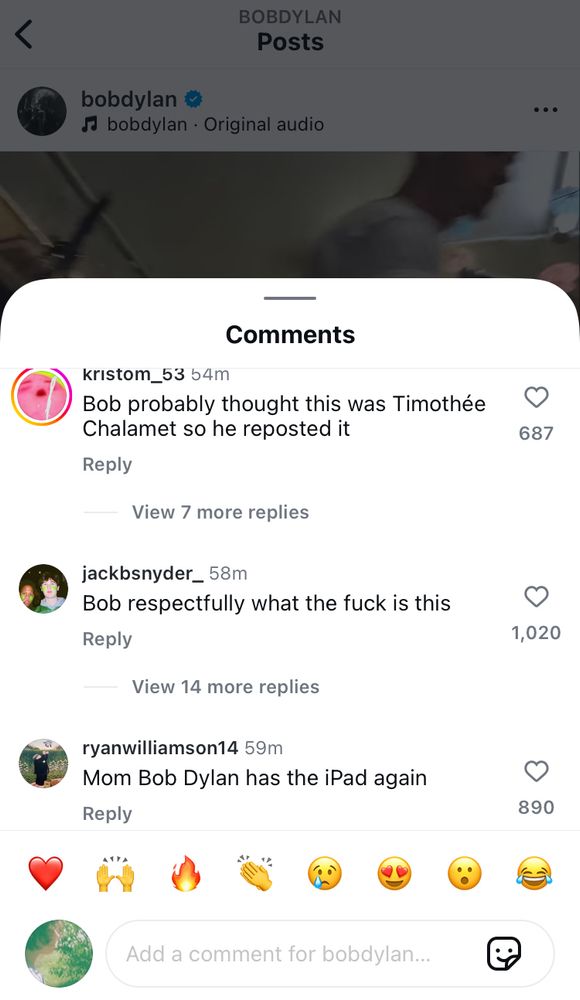Reply to kristom_53's comment
580x1000 pixels.
(x=107, y=464)
